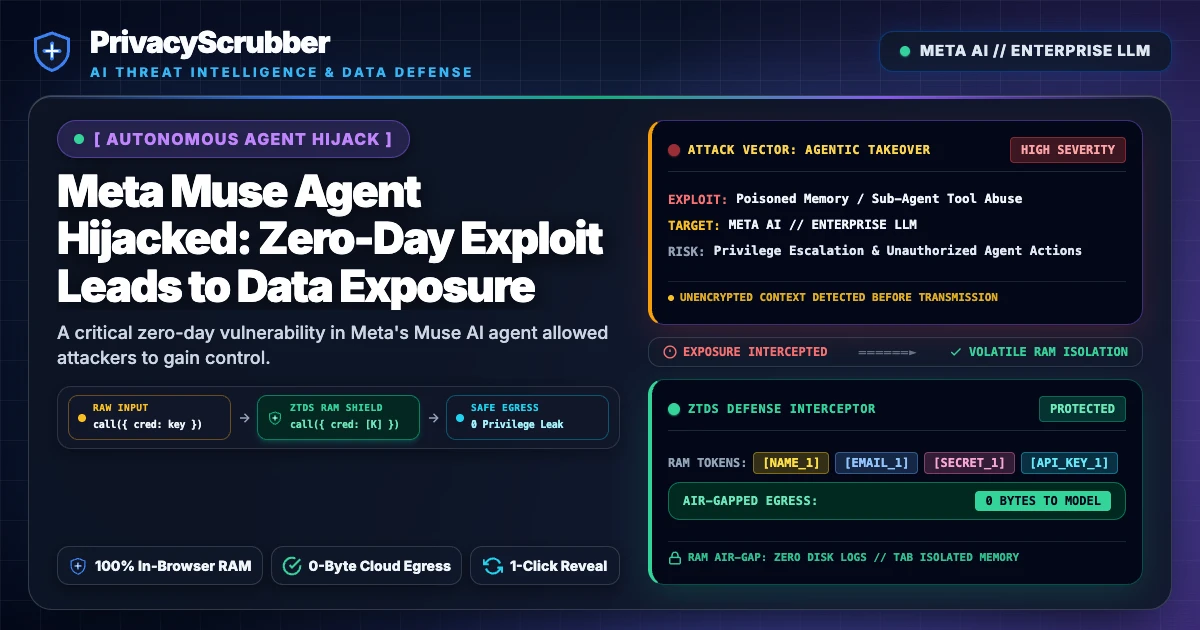Click the PROTECTED status badge
The width and height of the screenshot is (1200, 630).
tap(1082, 408)
